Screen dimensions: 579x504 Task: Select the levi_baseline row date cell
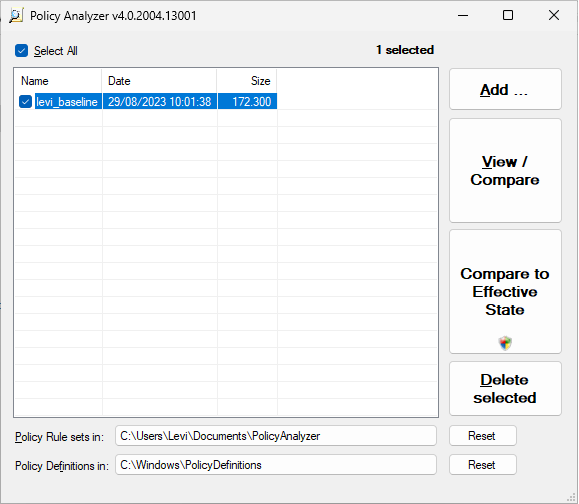[160, 102]
